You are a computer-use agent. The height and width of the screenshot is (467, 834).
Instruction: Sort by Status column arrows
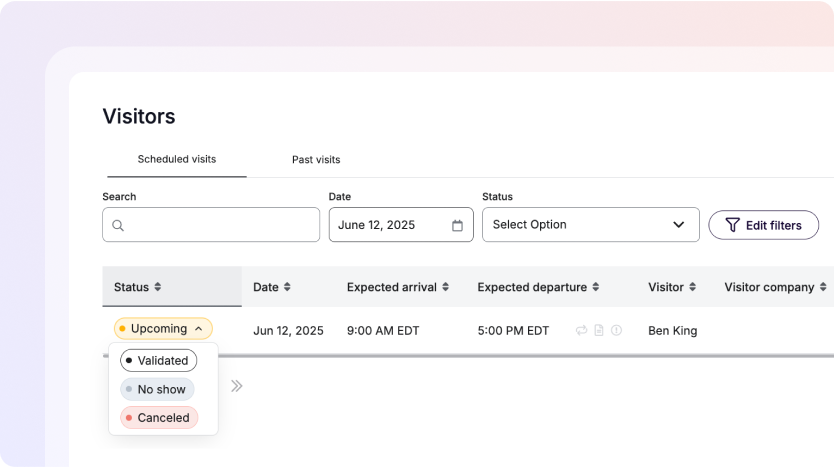[x=157, y=287]
